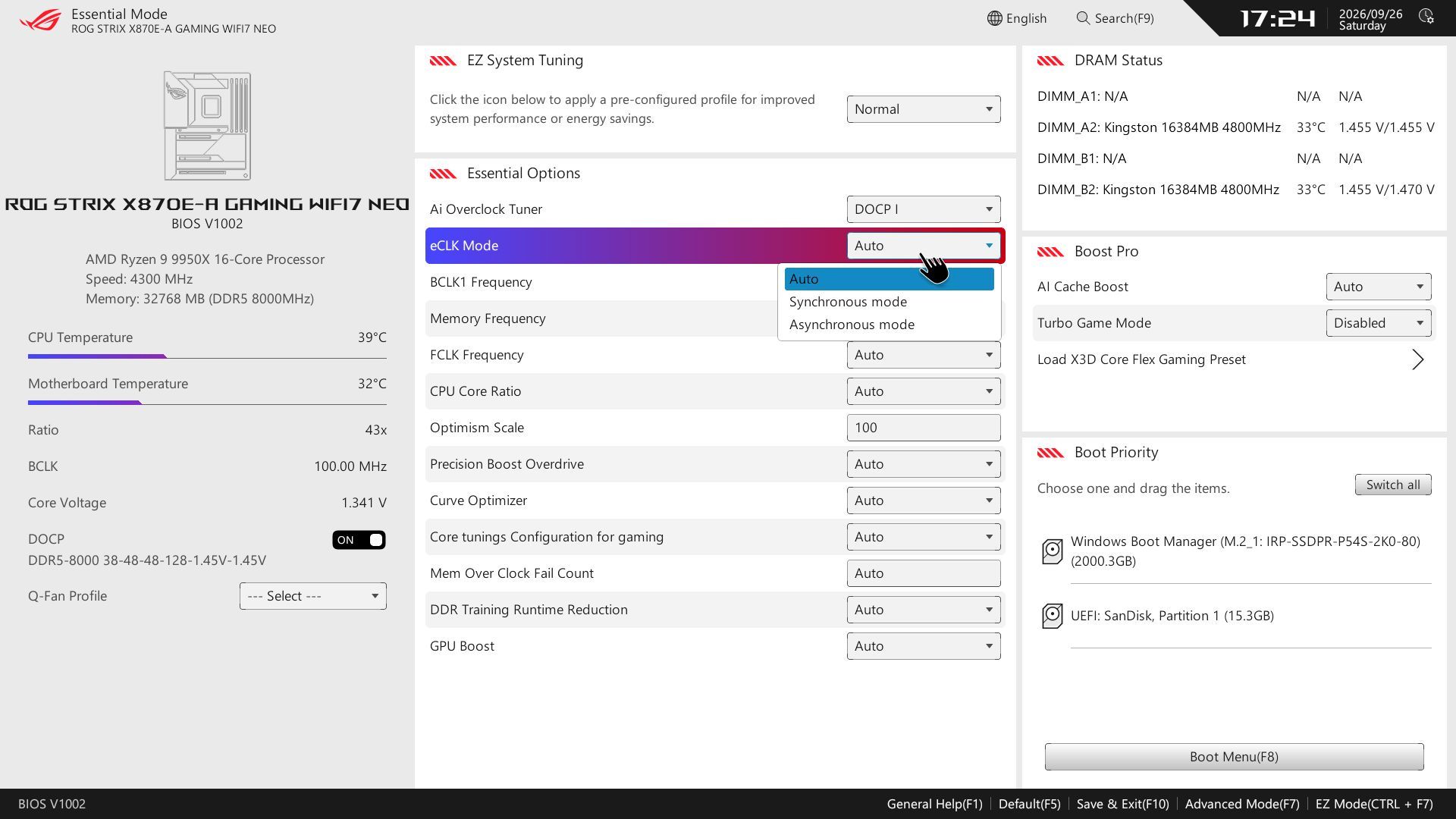Click the search magnifier icon
This screenshot has width=1456, height=819.
[x=1083, y=18]
